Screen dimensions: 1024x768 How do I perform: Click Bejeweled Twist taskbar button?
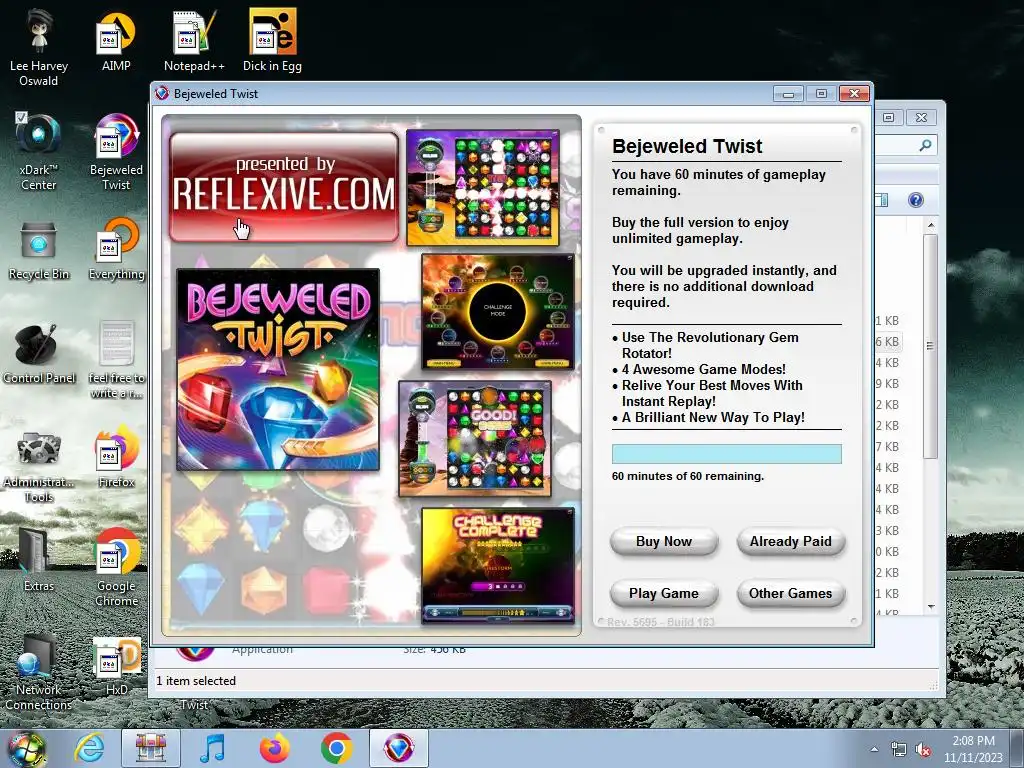(x=398, y=748)
